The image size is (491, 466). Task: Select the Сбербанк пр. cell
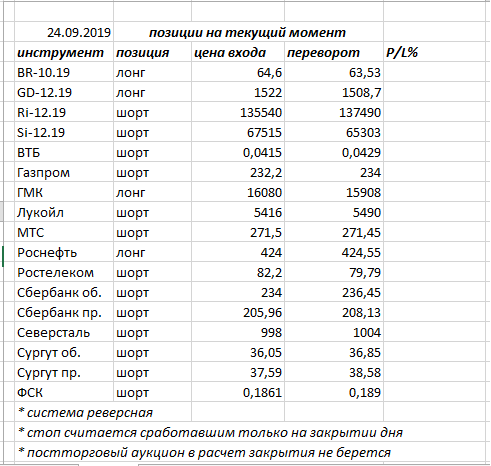tap(64, 312)
